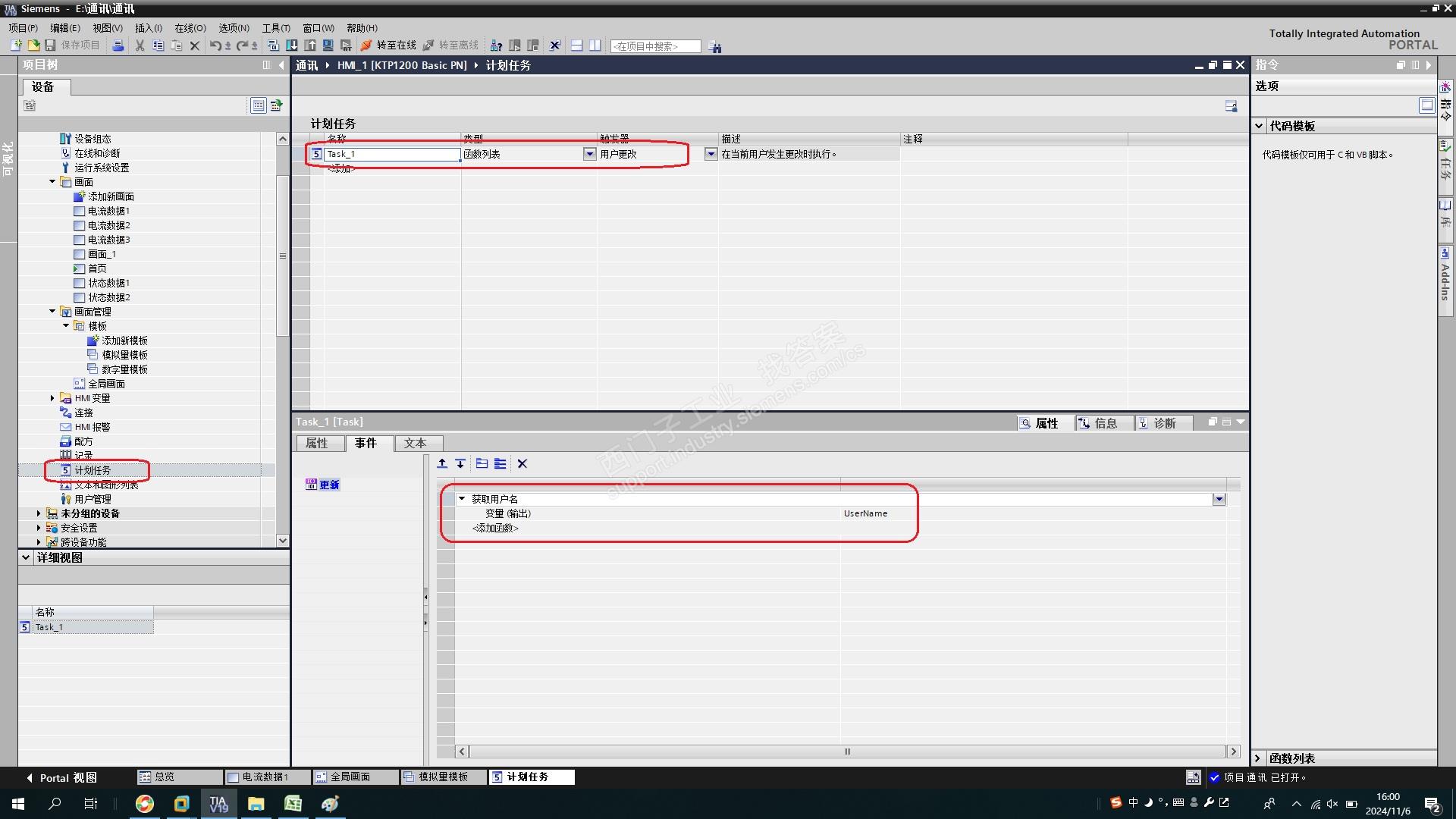Click delete X icon in event toolbar

pos(522,463)
